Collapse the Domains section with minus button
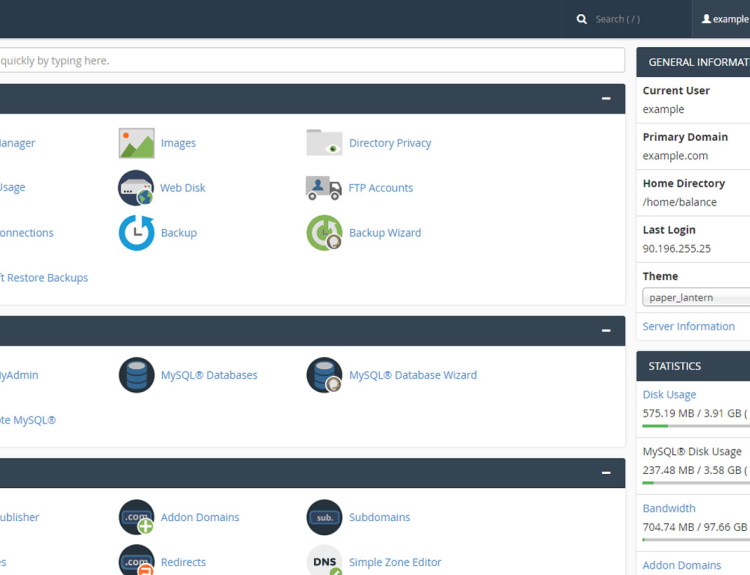Viewport: 750px width, 575px height. pos(606,472)
